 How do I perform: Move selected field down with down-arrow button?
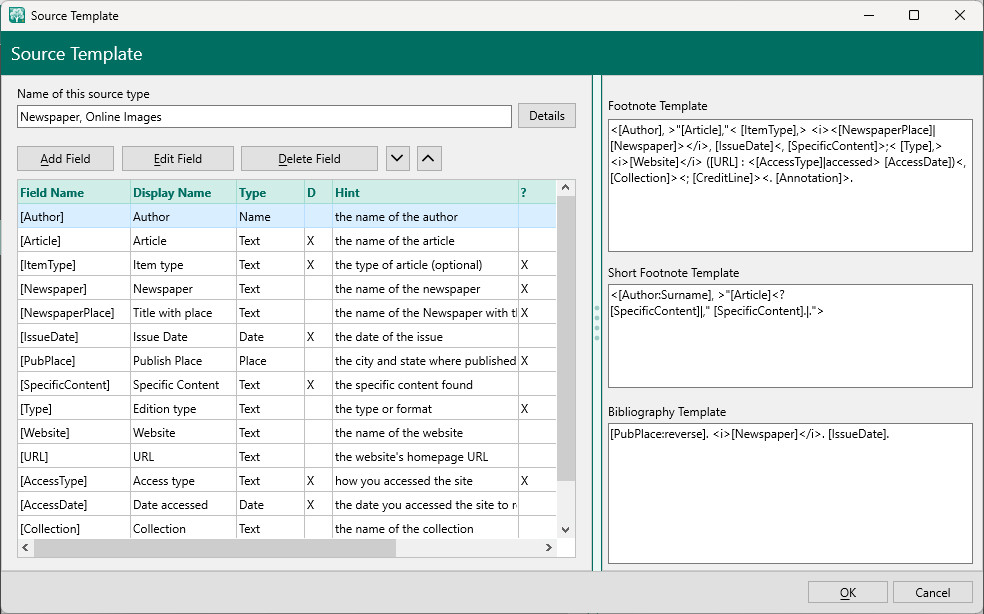(397, 158)
